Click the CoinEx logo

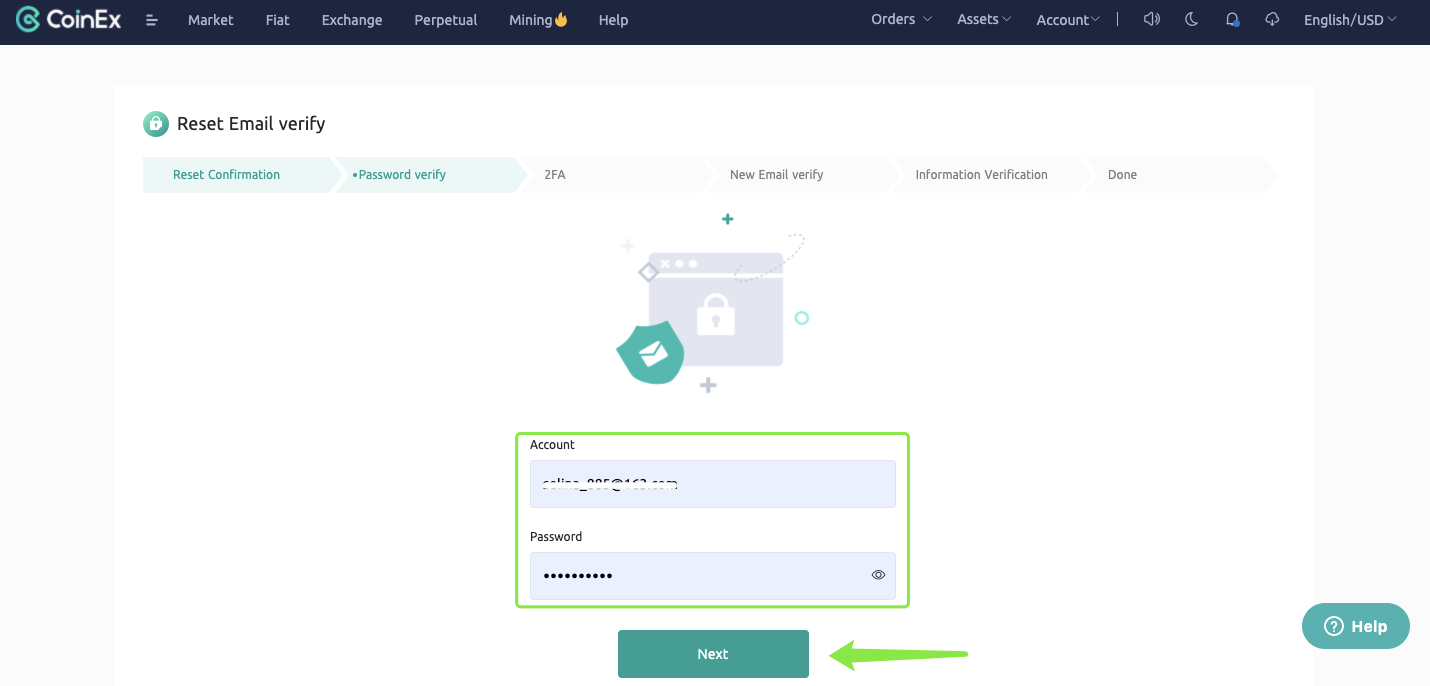click(68, 19)
